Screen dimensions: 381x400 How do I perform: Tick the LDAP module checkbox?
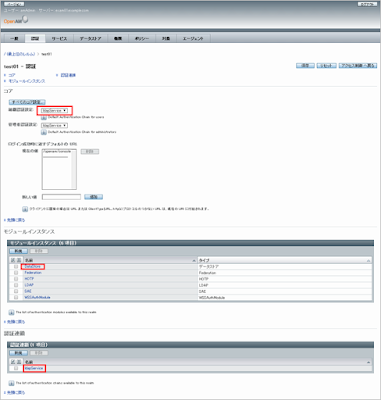click(16, 285)
